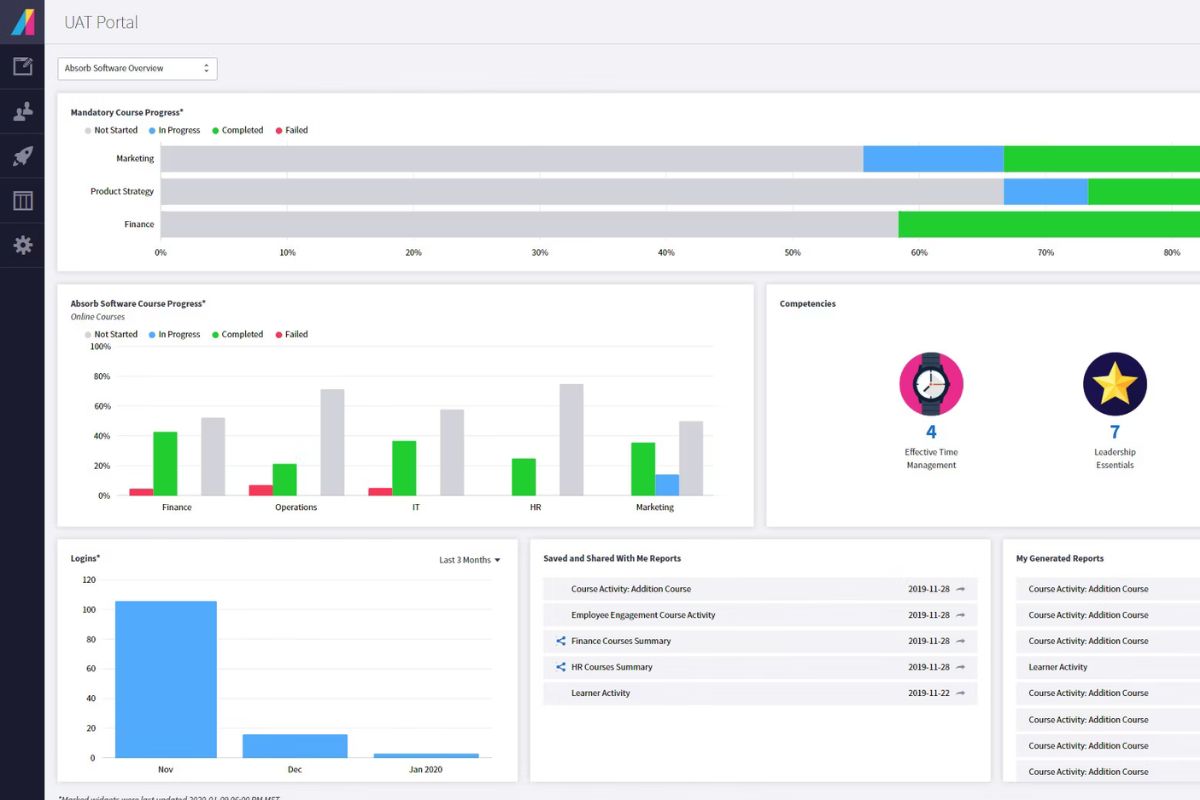Toggle In Progress legend in Absorb Software Course Progress
This screenshot has height=800, width=1200.
click(x=174, y=334)
